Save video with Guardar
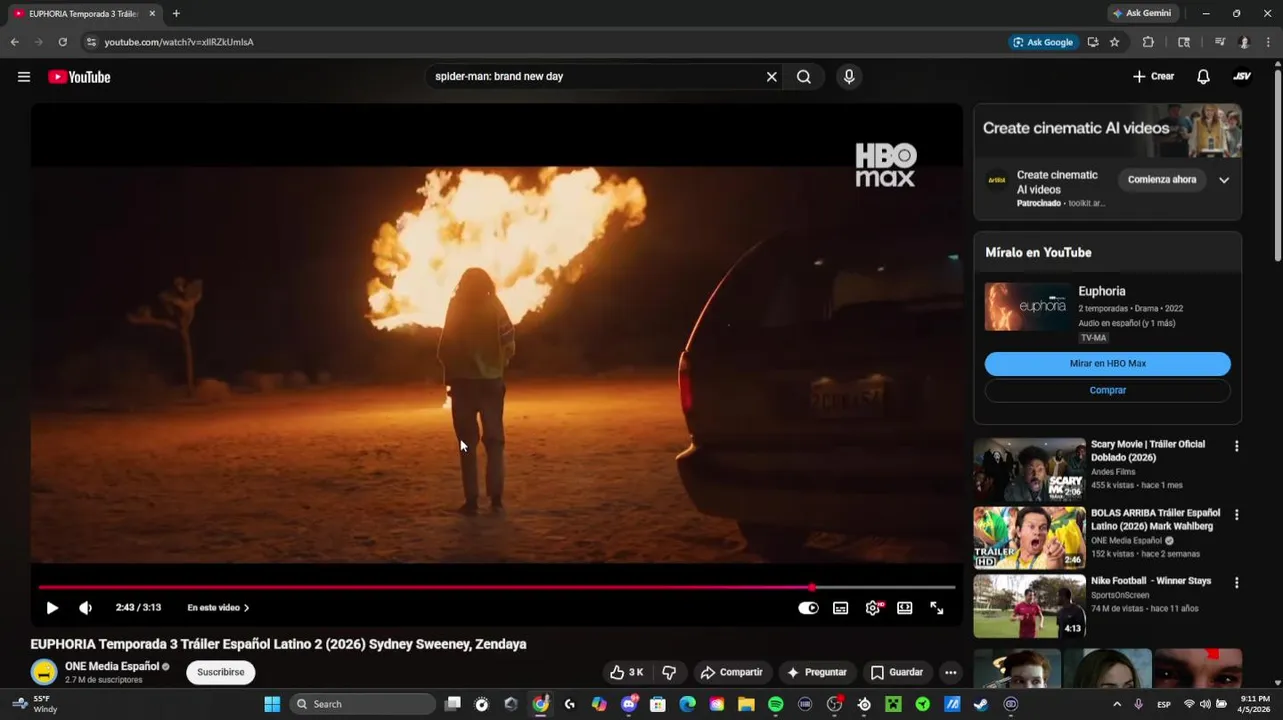1283x720 pixels. pyautogui.click(x=897, y=672)
